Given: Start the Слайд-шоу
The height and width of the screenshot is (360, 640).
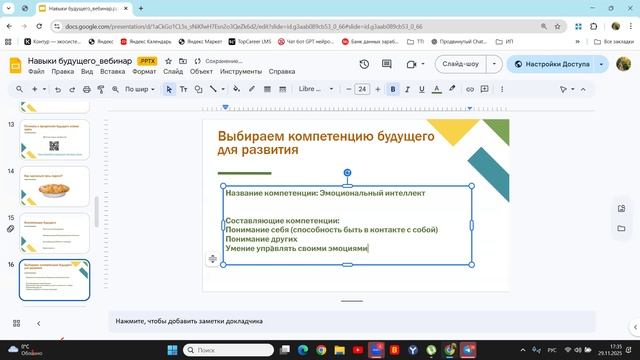Looking at the screenshot, I should (460, 64).
